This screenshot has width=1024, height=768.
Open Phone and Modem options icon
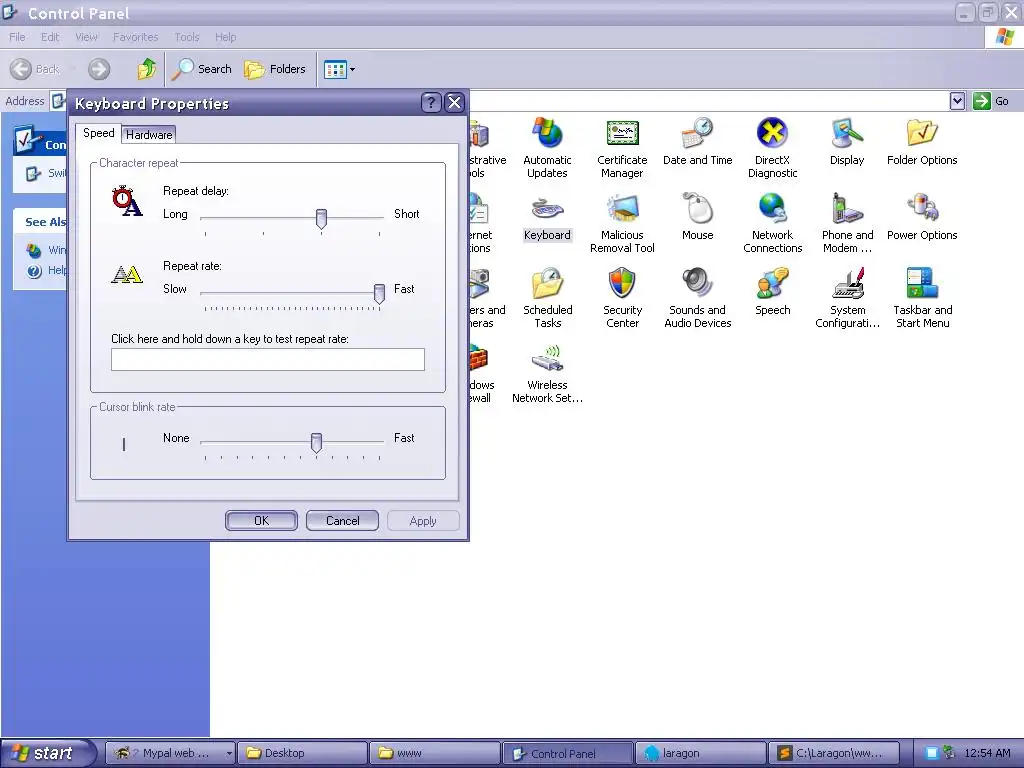[x=847, y=223]
